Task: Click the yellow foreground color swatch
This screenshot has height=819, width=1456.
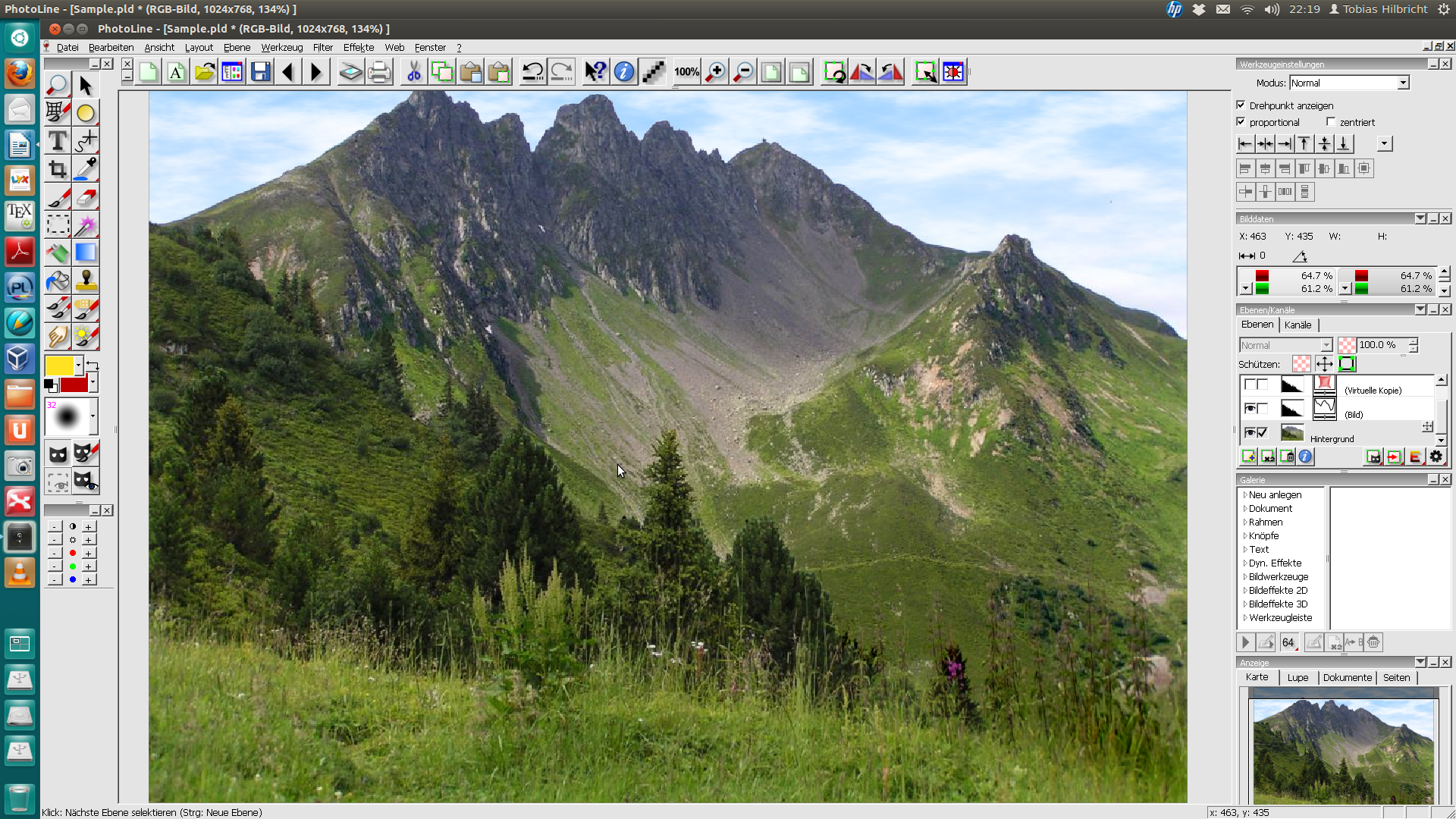Action: pyautogui.click(x=59, y=366)
